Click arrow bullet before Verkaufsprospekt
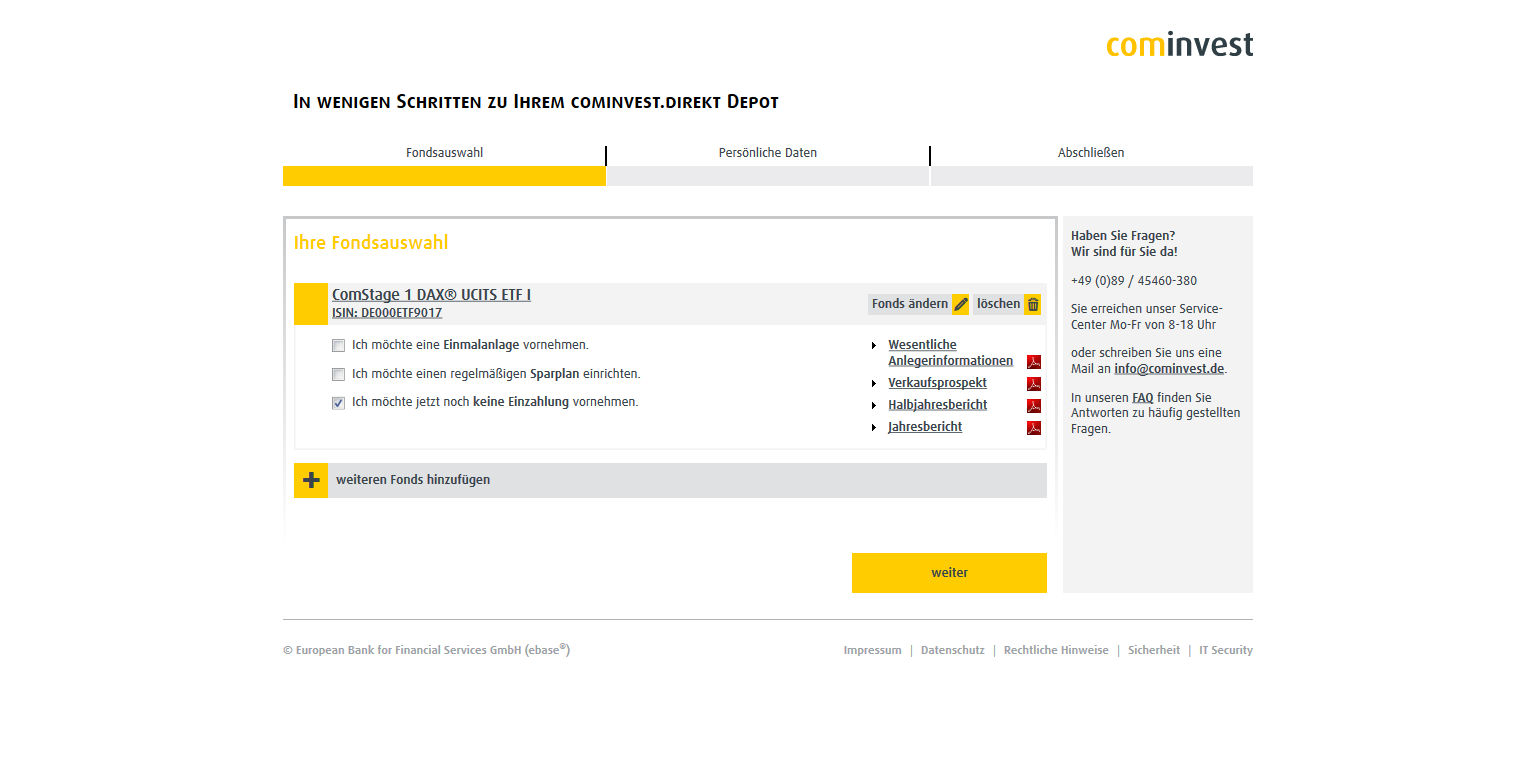This screenshot has height=768, width=1536. tap(874, 384)
